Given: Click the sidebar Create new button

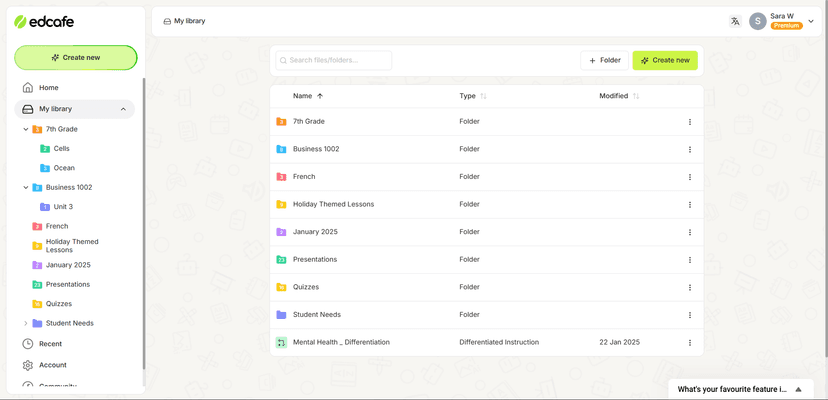Looking at the screenshot, I should (76, 58).
